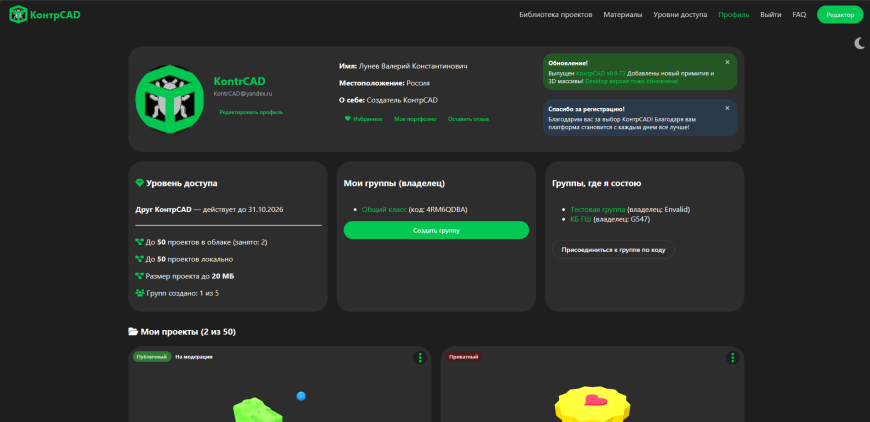The image size is (870, 422).
Task: Open Уровни доступа page
Action: [680, 14]
